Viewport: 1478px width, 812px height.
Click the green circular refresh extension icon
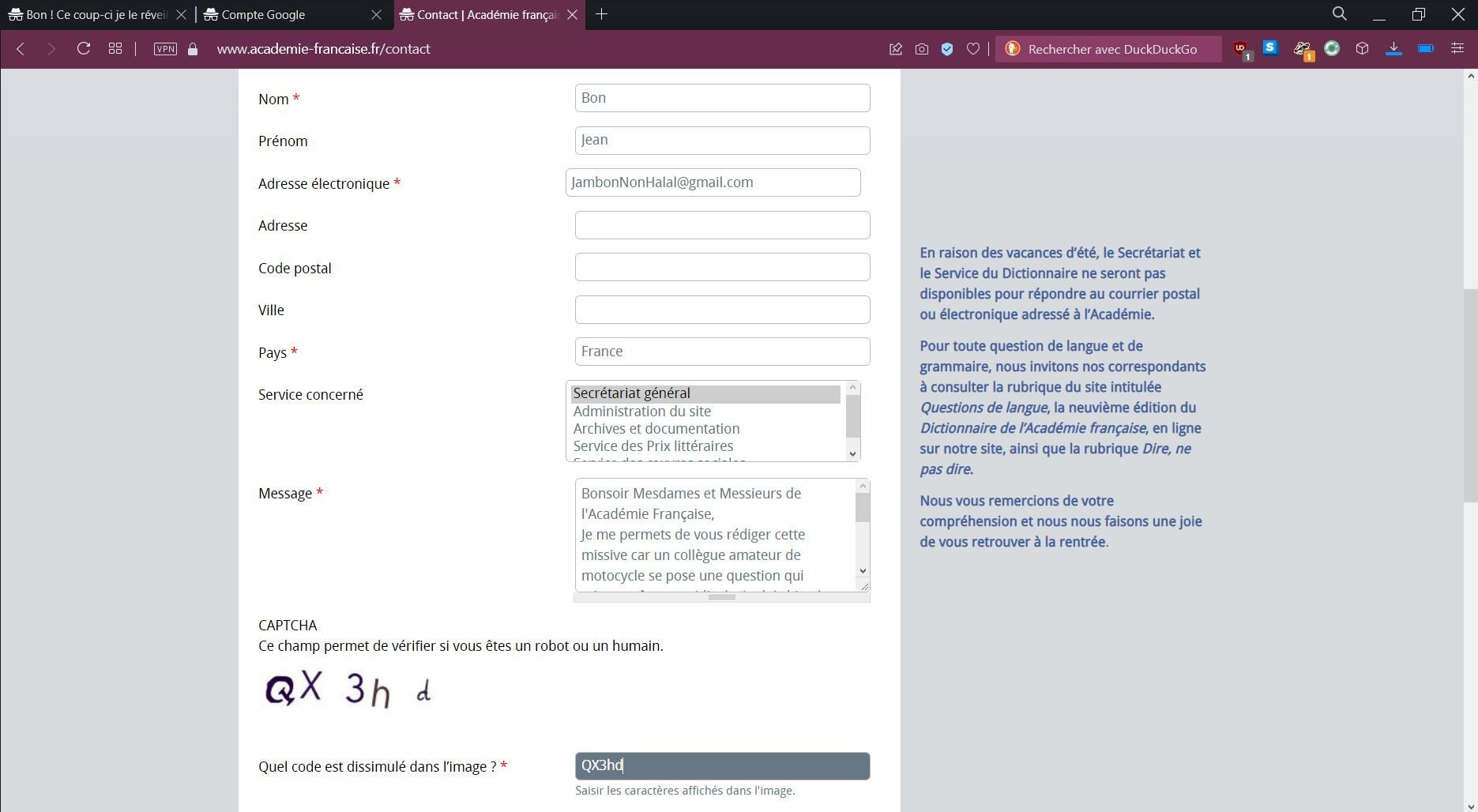(1332, 49)
